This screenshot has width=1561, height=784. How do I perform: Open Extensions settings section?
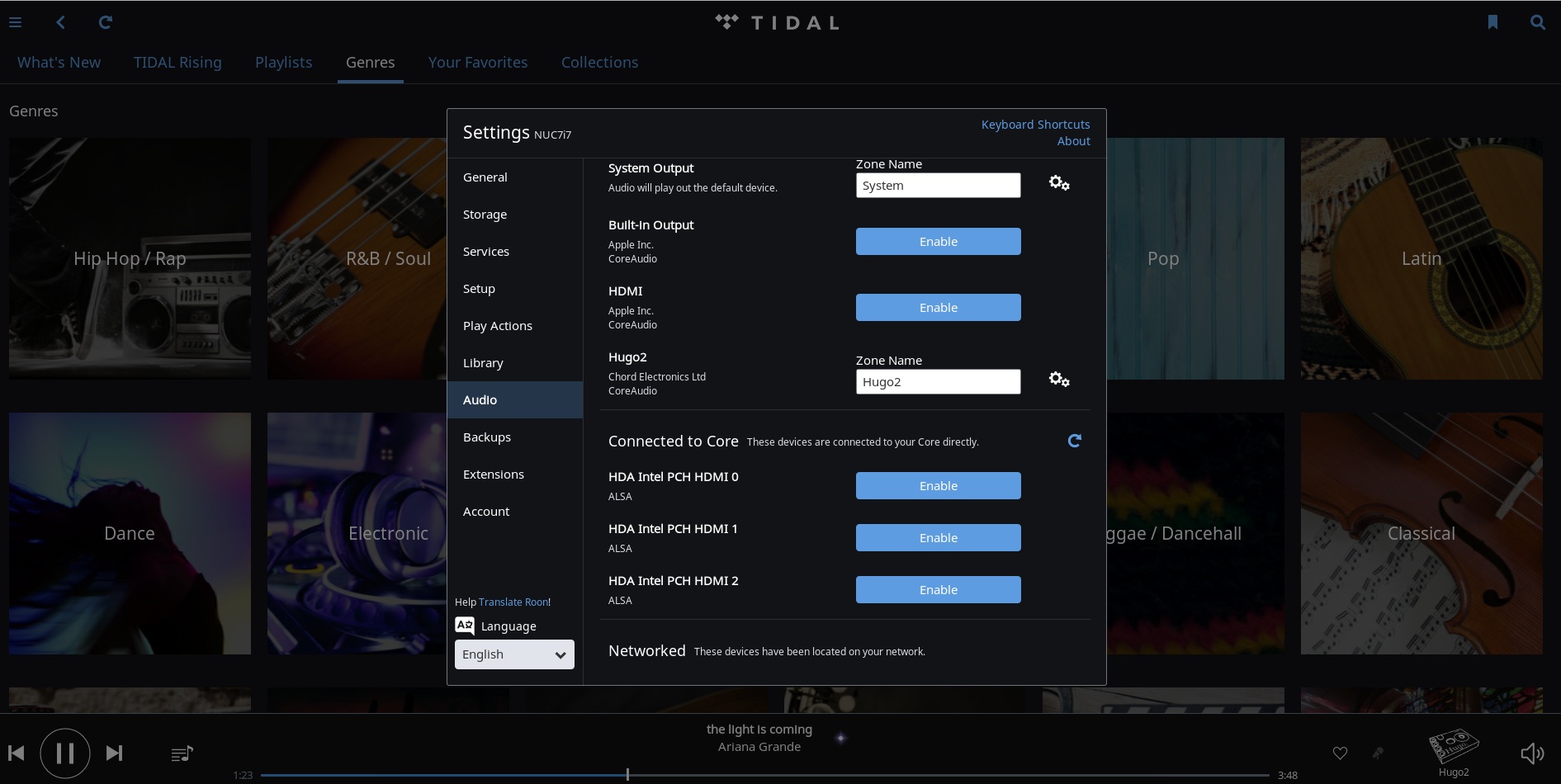[x=515, y=475]
